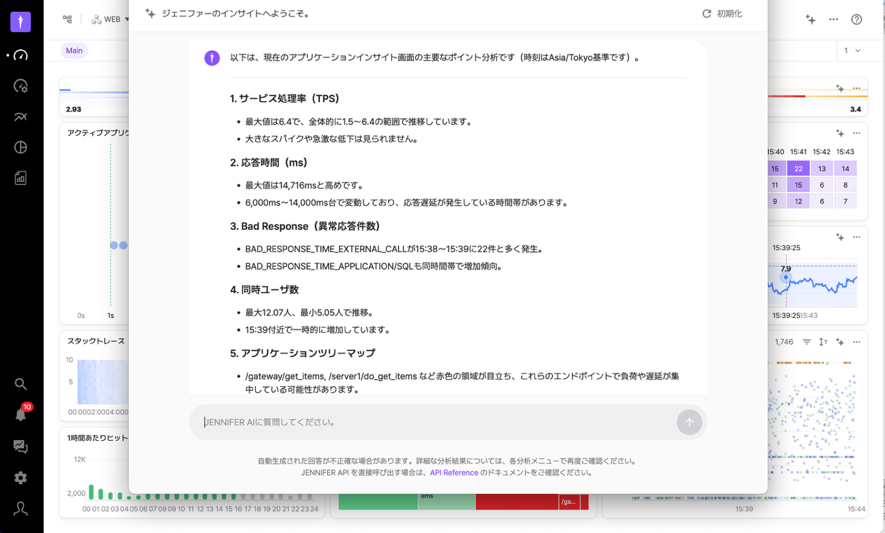Screen dimensions: 885x533
Task: Click the heatmap cell showing 22
Action: click(798, 169)
